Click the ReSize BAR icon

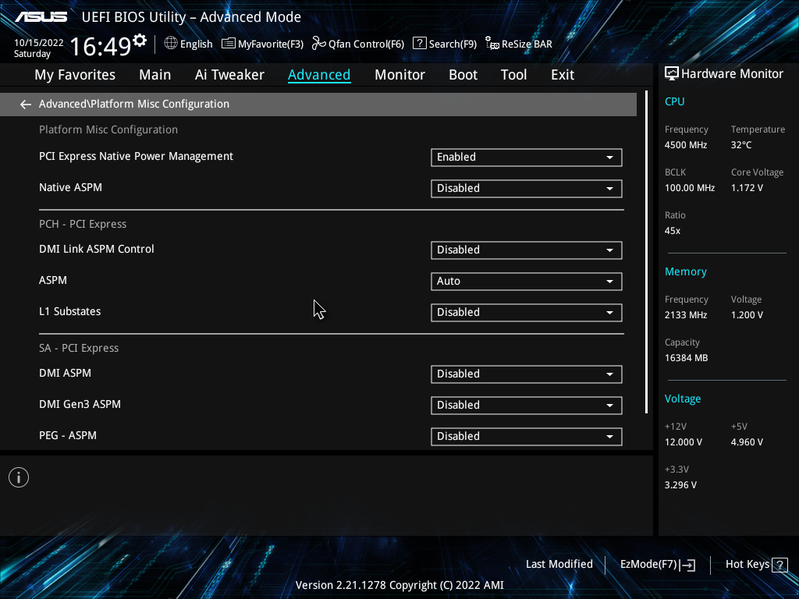pos(492,44)
